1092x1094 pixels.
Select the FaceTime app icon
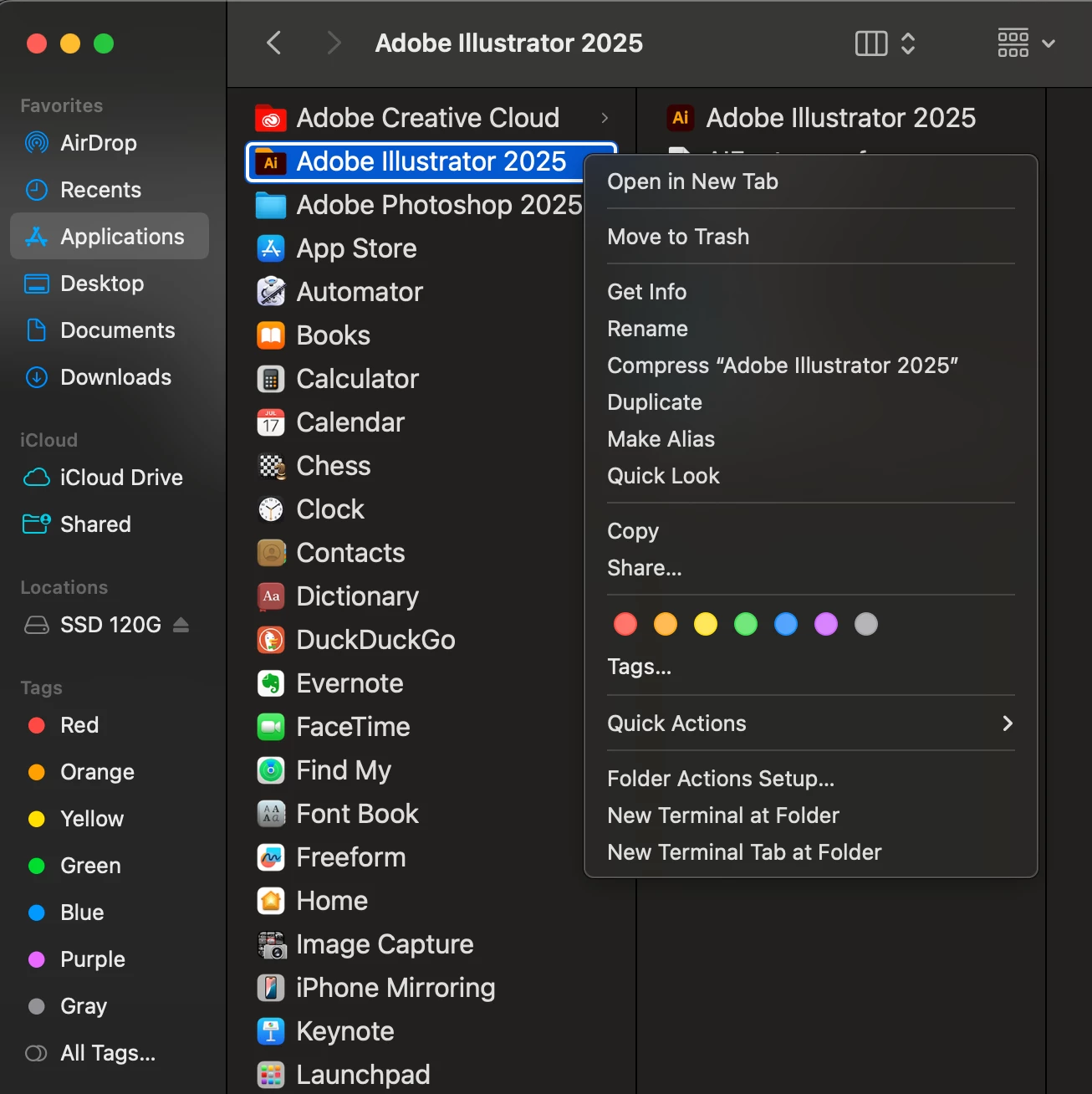tap(270, 727)
